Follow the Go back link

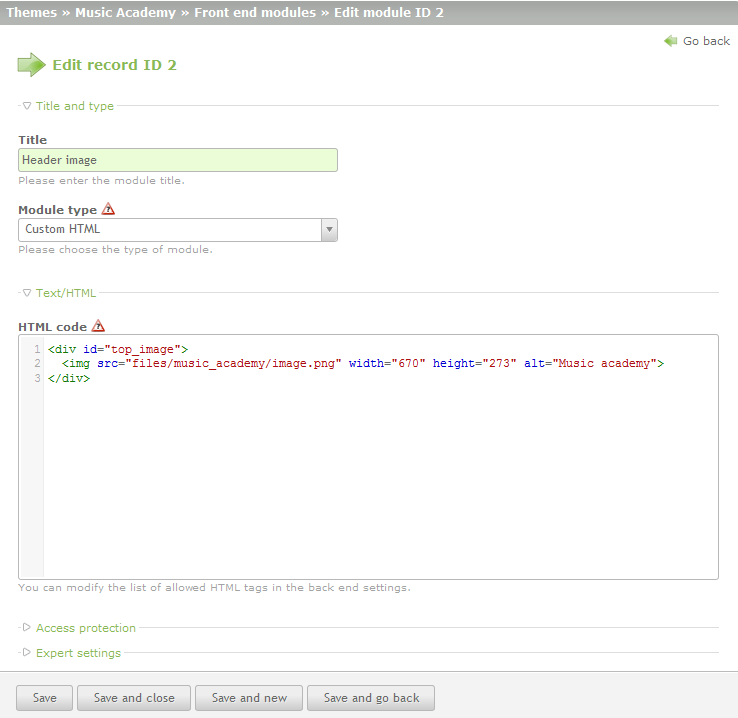pyautogui.click(x=706, y=41)
